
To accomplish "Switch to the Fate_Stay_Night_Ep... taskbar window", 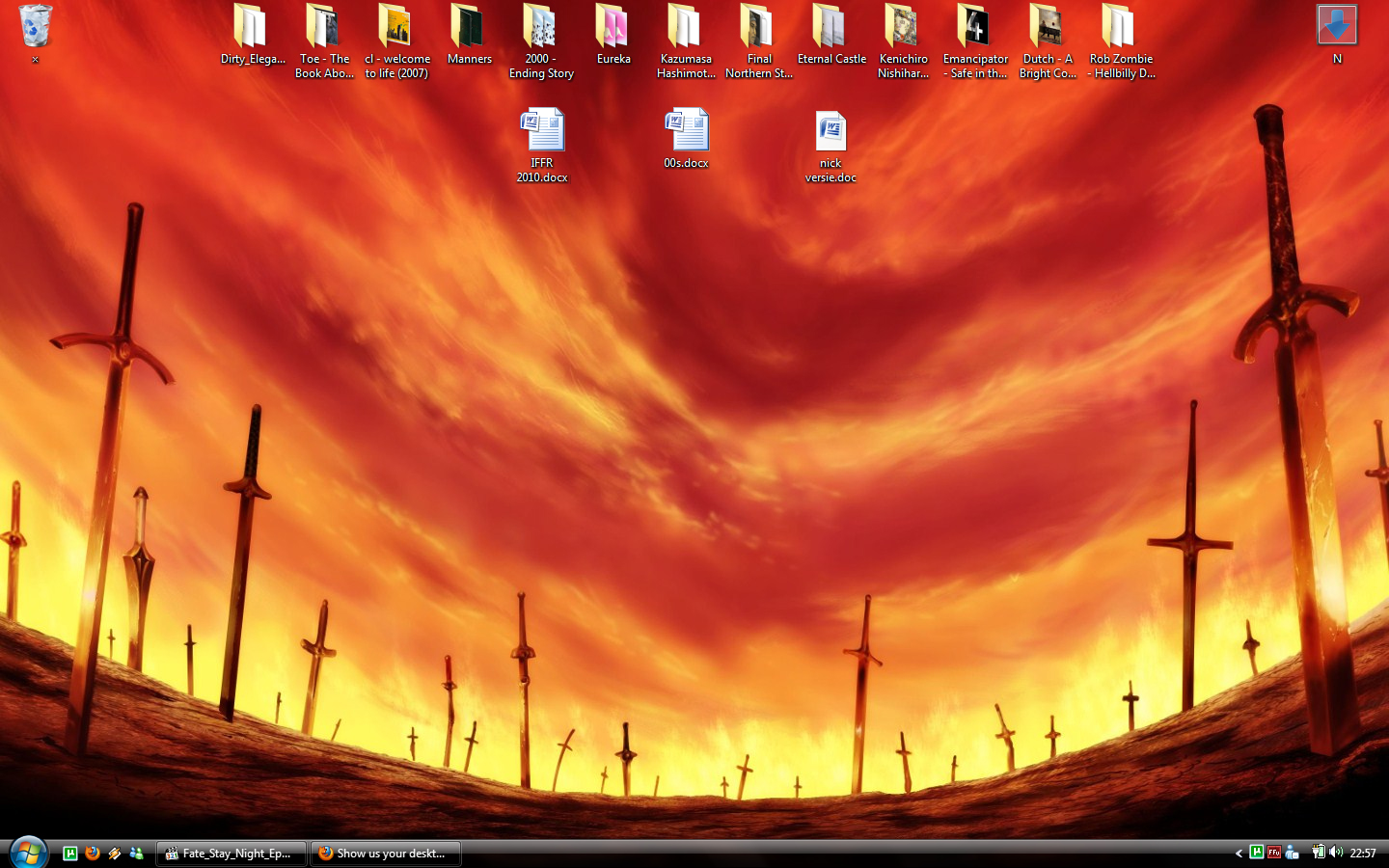I will (x=231, y=854).
